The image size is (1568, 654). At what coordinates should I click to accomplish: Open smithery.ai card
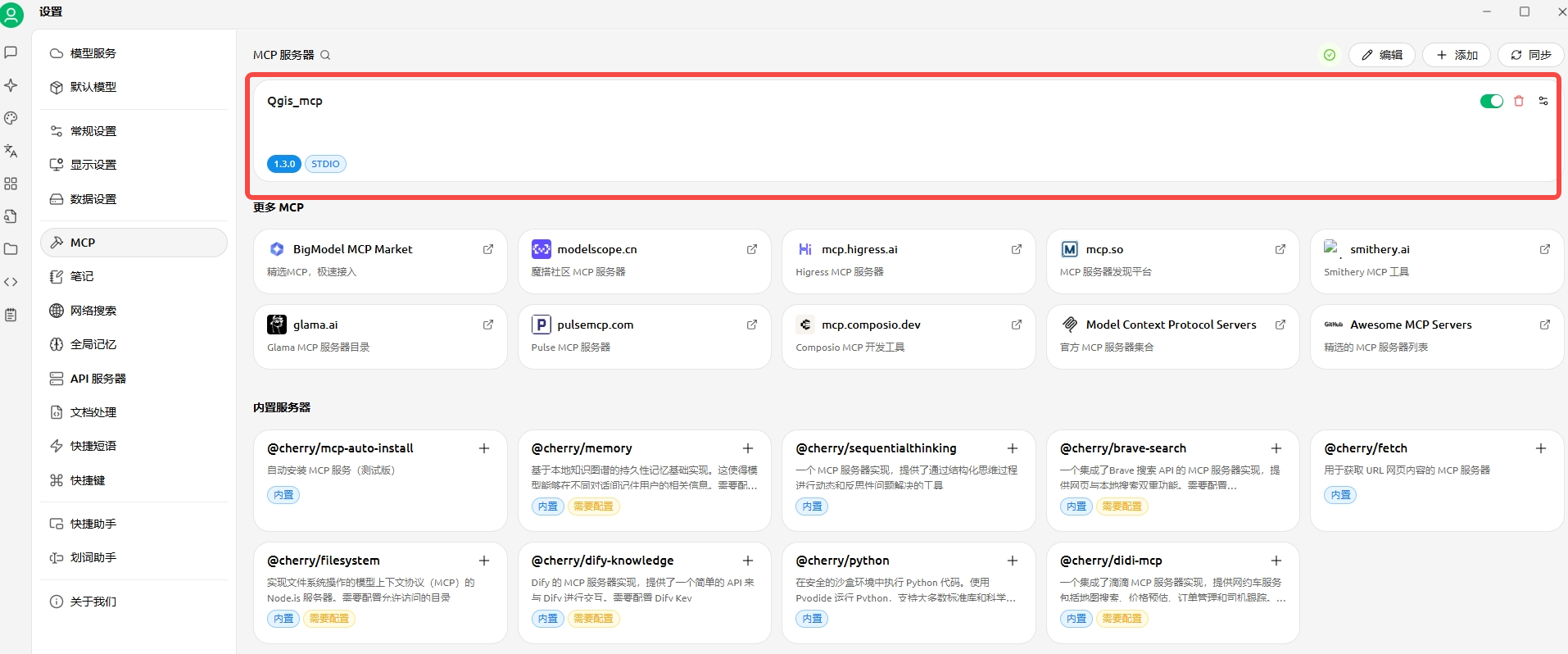tap(1437, 261)
